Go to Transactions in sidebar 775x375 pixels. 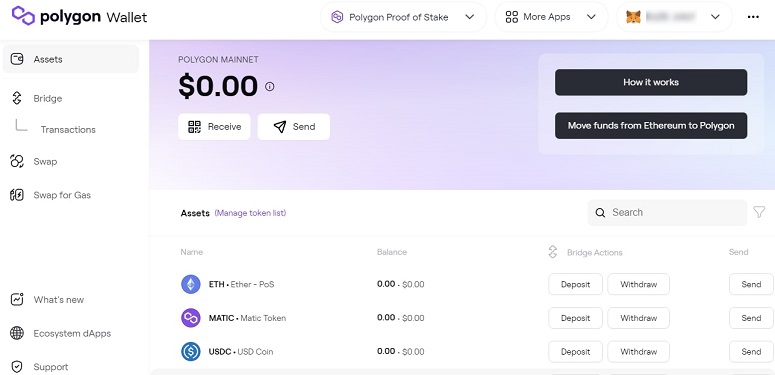[68, 129]
